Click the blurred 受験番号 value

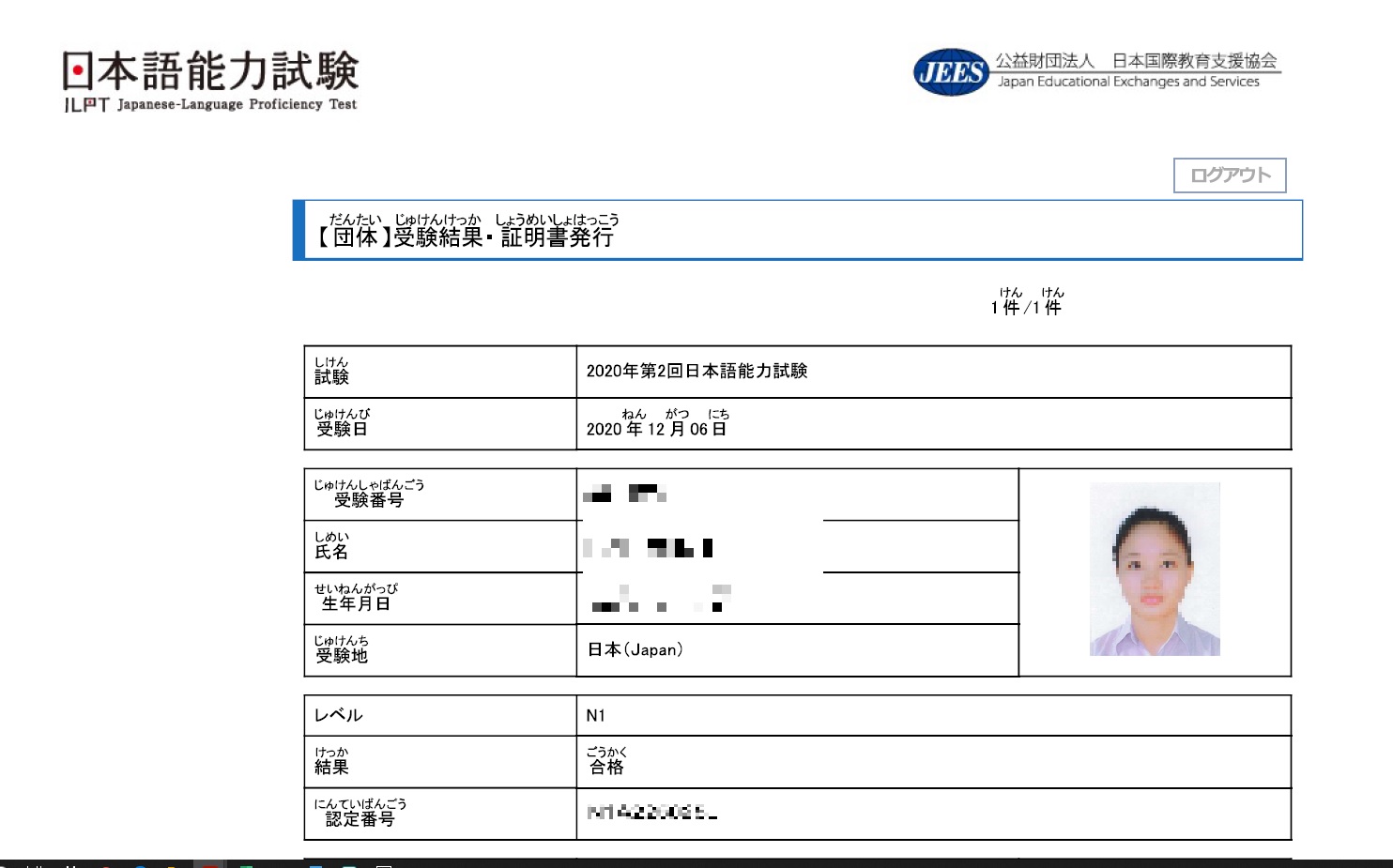coord(624,494)
